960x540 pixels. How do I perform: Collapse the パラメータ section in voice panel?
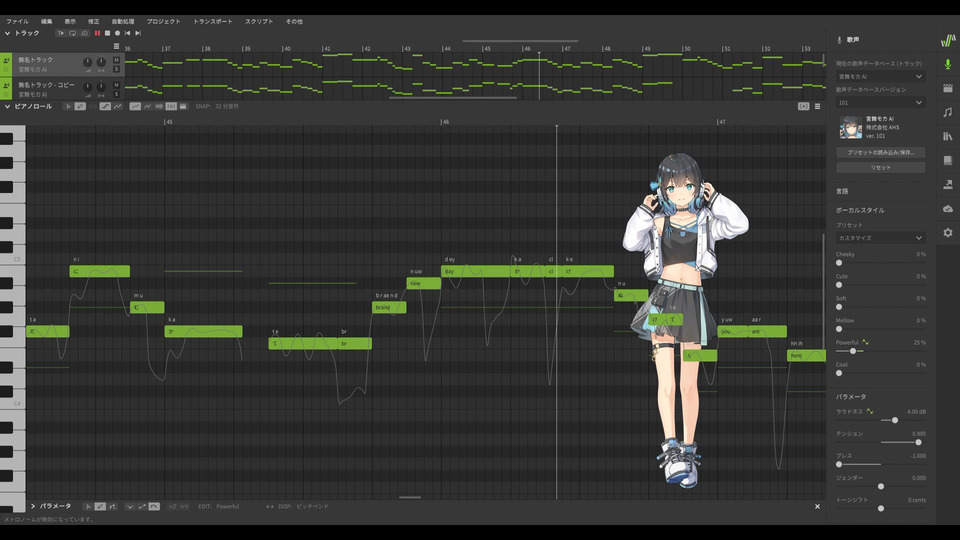tap(851, 397)
